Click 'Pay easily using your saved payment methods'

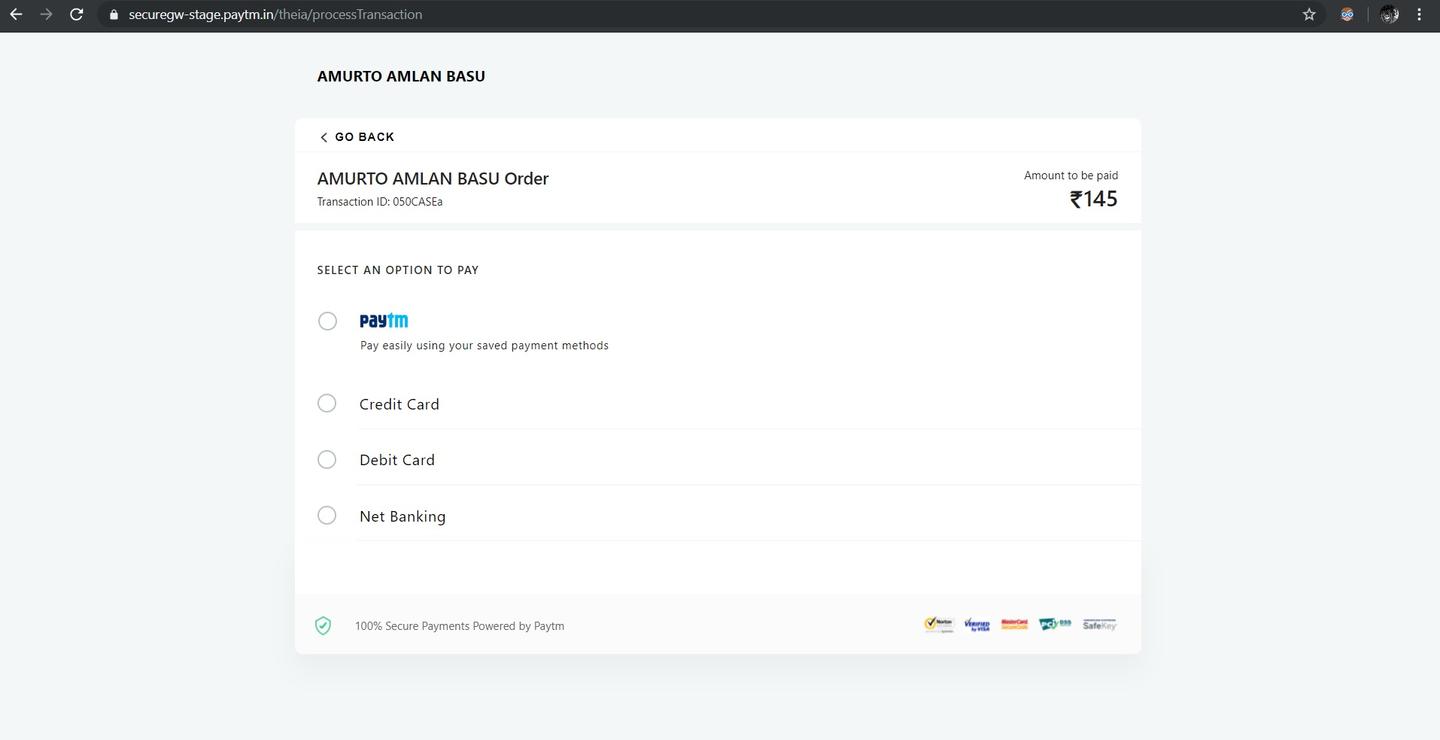coord(484,345)
